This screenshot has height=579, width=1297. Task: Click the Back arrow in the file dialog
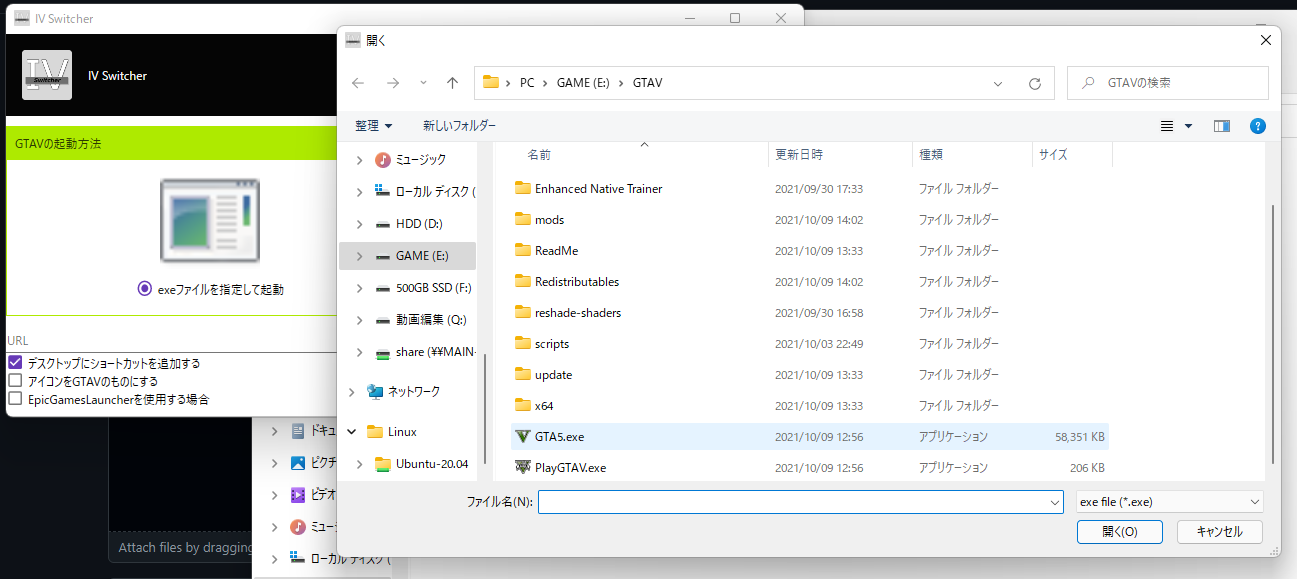[x=358, y=83]
